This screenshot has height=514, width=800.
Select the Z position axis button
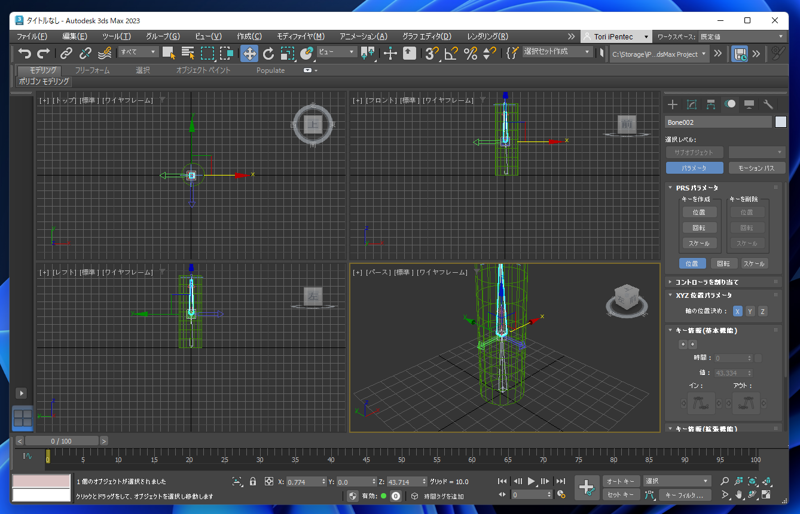click(763, 311)
